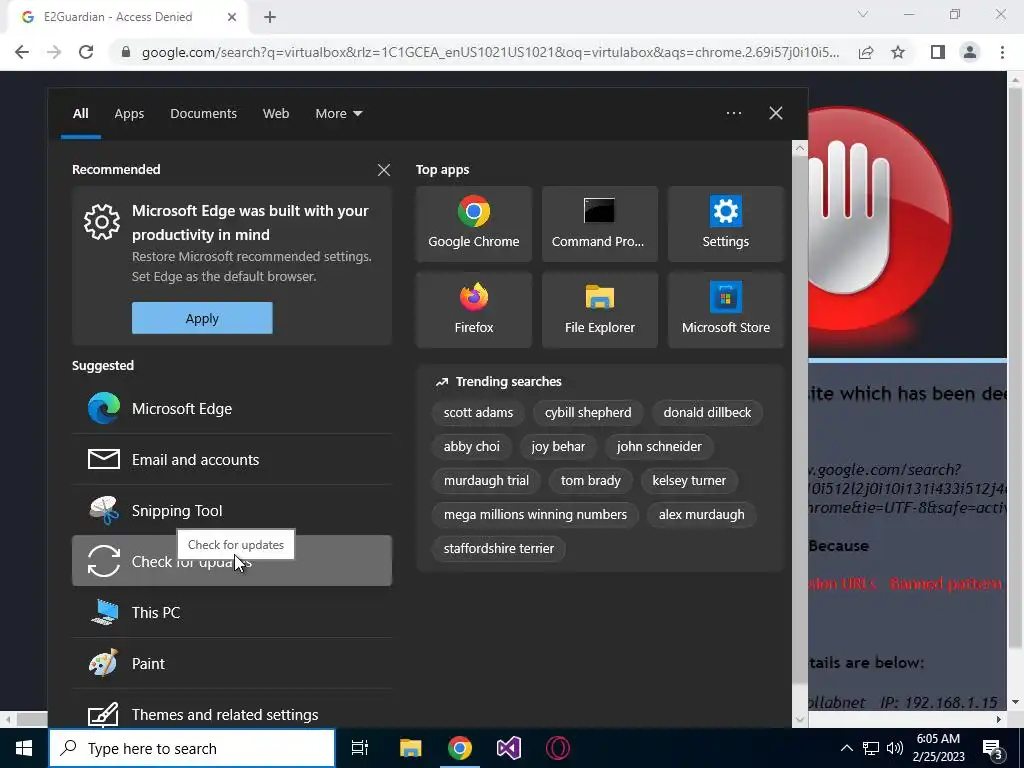Switch to the Web search tab
The height and width of the screenshot is (768, 1024).
276,114
